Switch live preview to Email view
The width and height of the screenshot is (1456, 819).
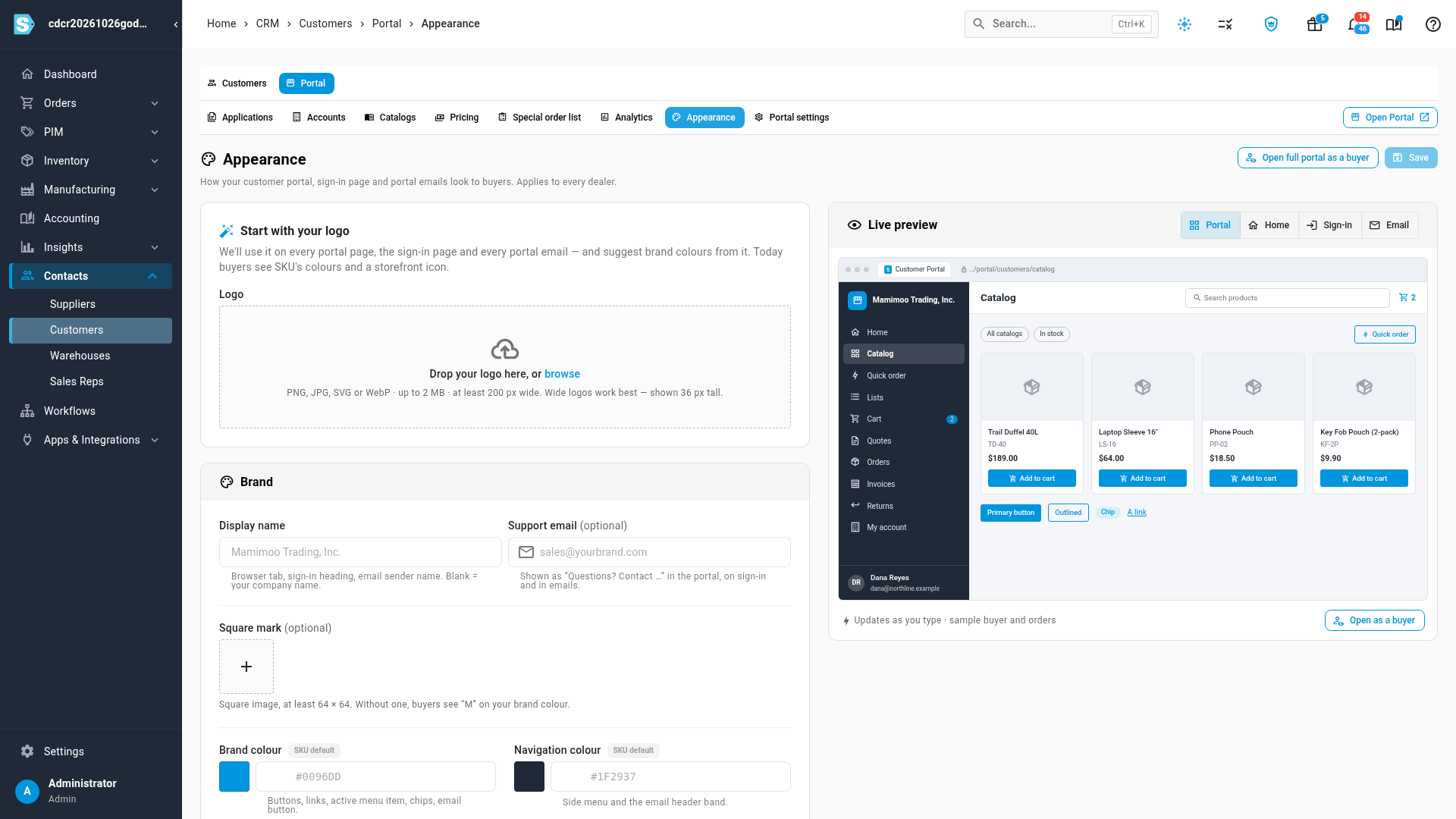point(1390,225)
